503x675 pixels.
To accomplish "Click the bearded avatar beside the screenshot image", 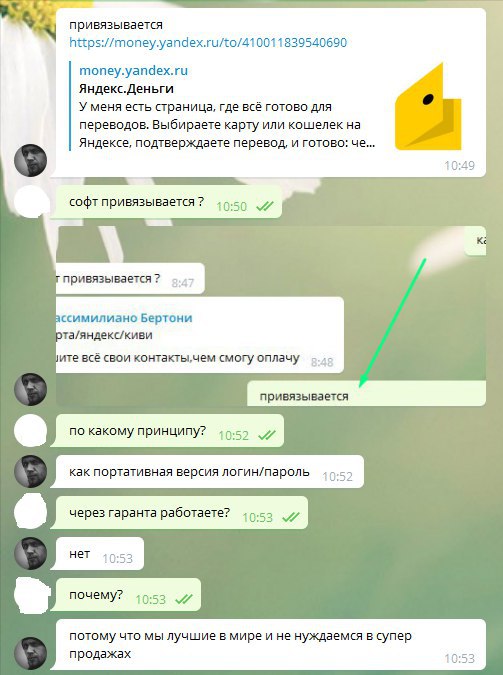I will [30, 390].
